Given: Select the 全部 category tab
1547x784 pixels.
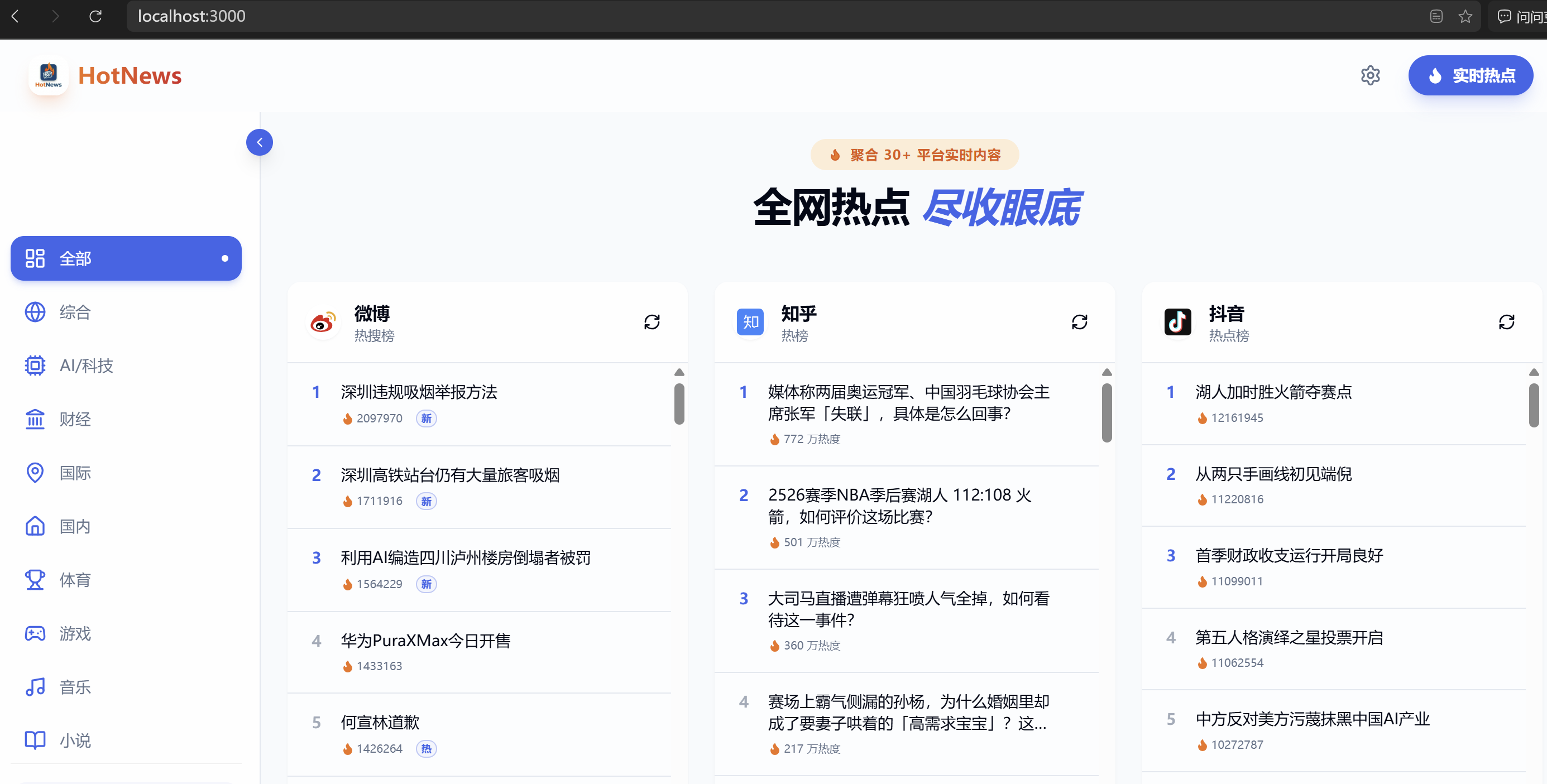Looking at the screenshot, I should [x=126, y=258].
